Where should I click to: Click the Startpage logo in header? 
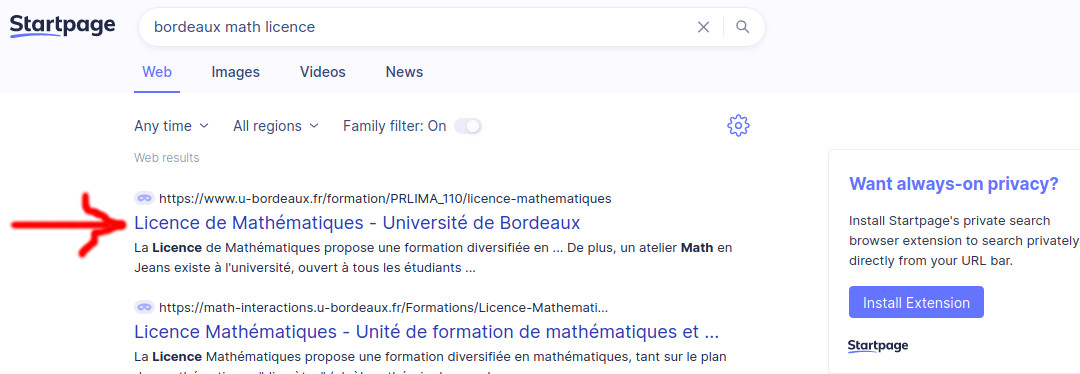[62, 26]
